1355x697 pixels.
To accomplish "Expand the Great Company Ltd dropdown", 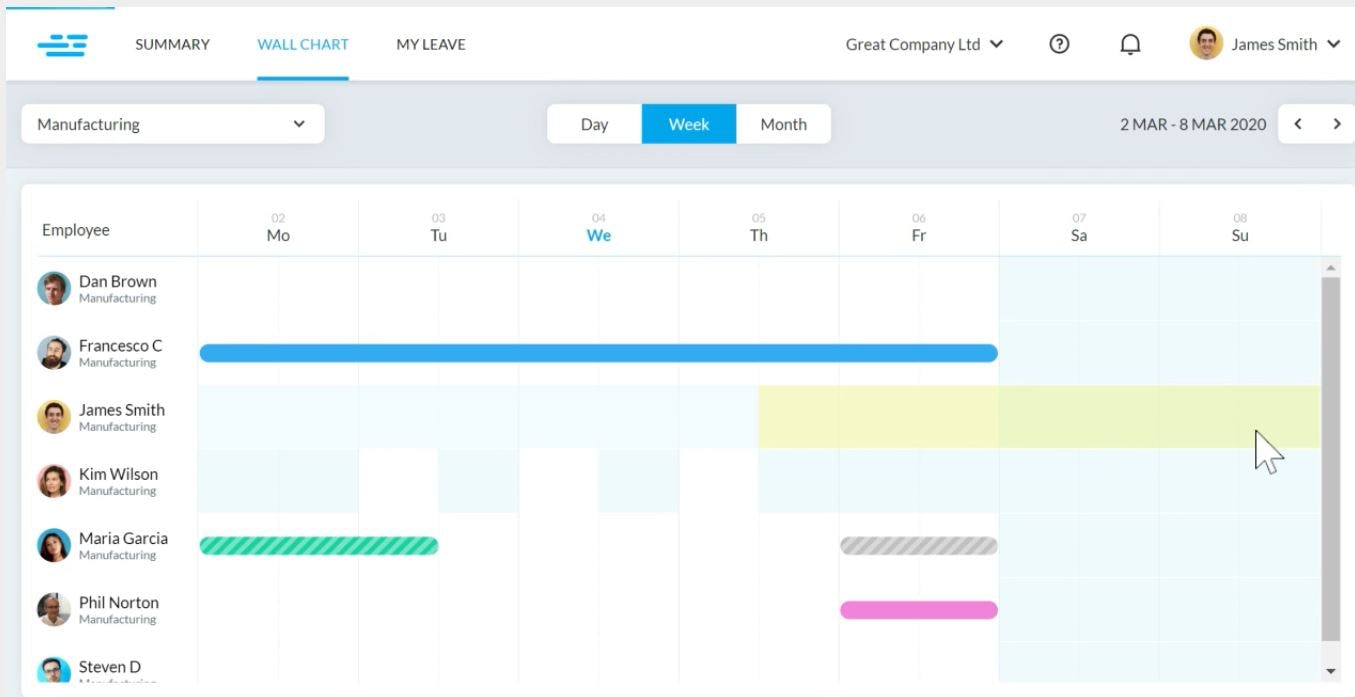I will pos(923,44).
